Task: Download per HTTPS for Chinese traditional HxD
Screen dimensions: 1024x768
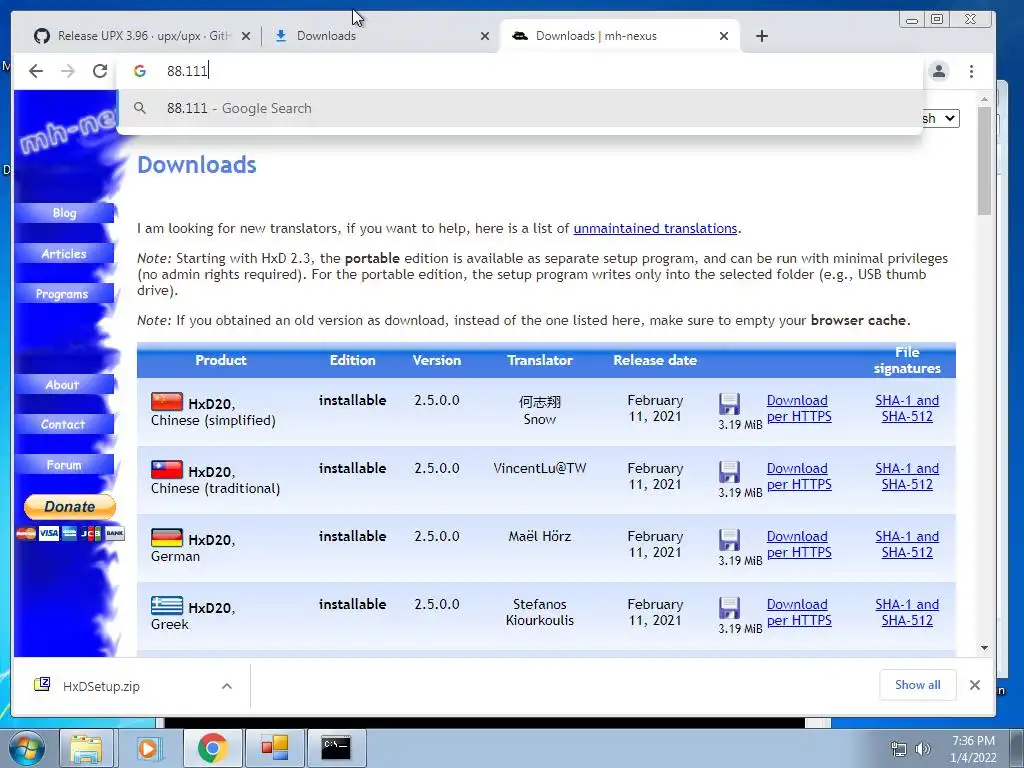Action: click(x=799, y=476)
